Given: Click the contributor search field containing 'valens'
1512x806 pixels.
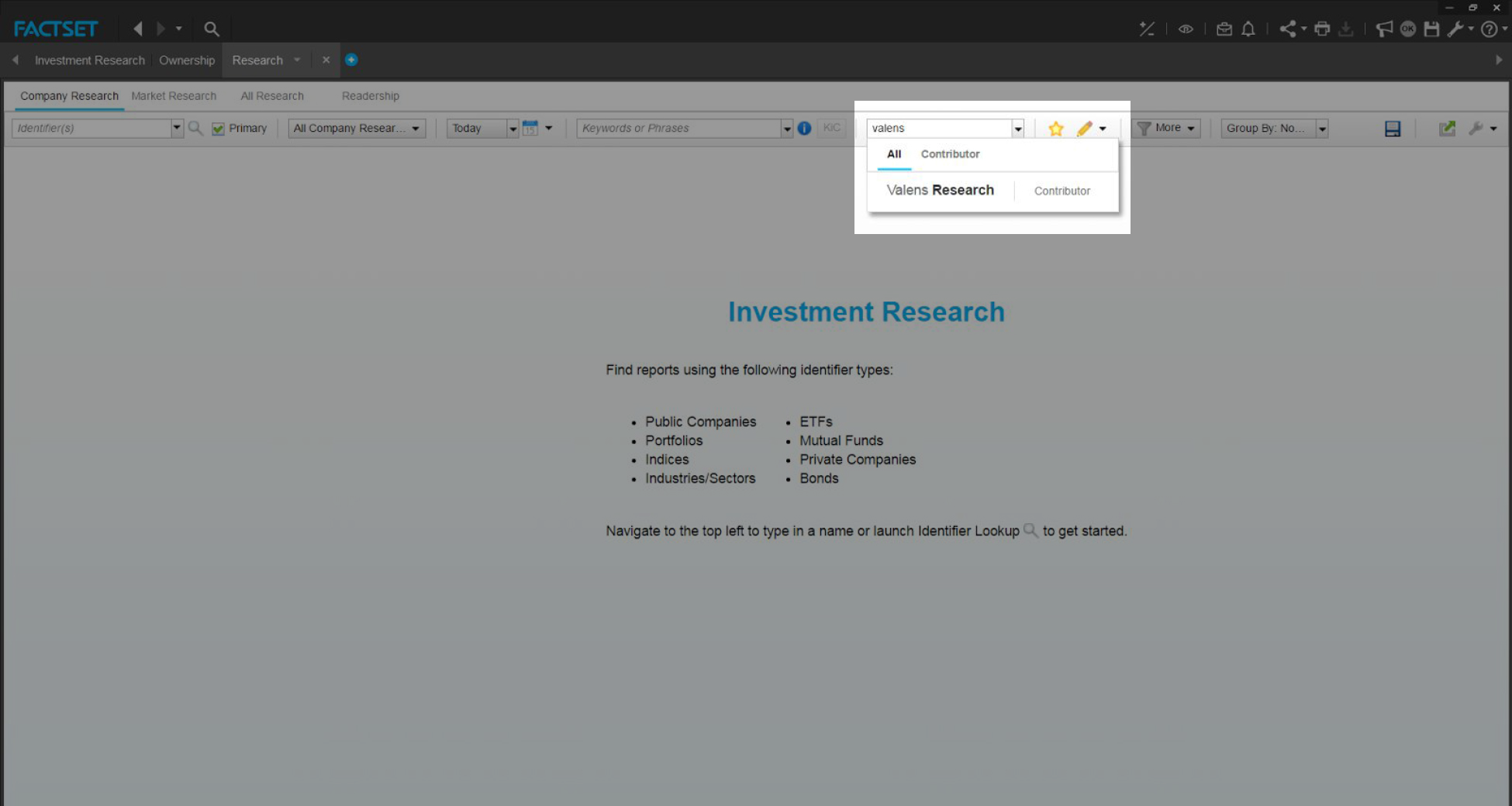Looking at the screenshot, I should tap(939, 128).
